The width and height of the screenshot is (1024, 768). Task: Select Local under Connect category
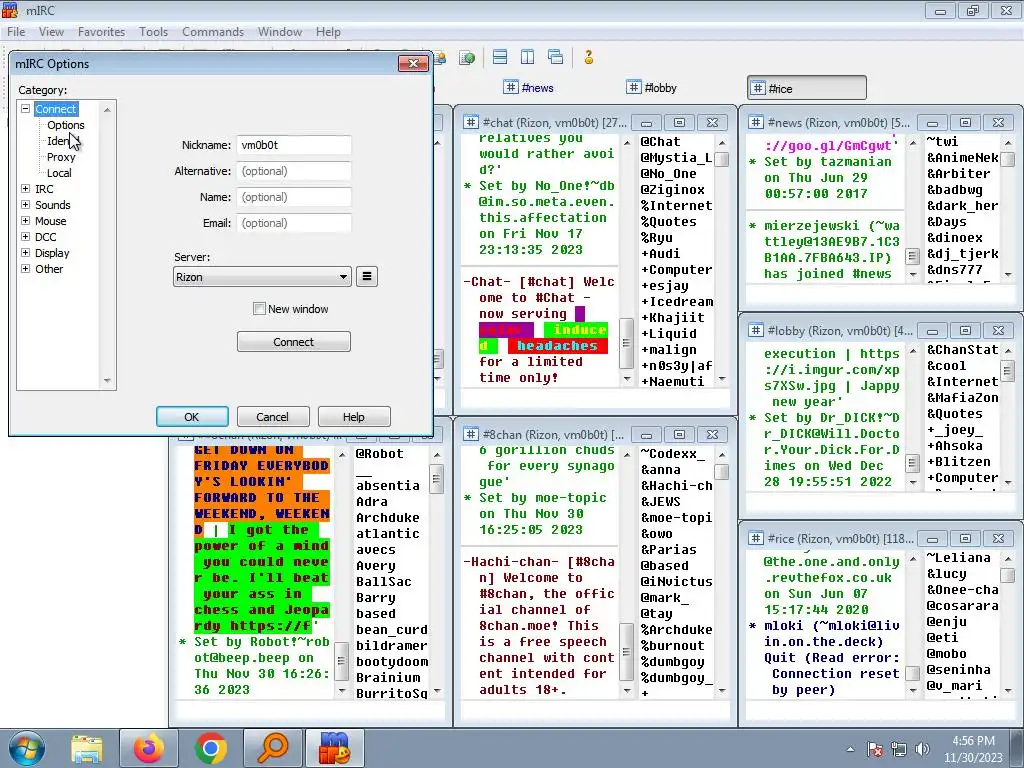point(59,173)
